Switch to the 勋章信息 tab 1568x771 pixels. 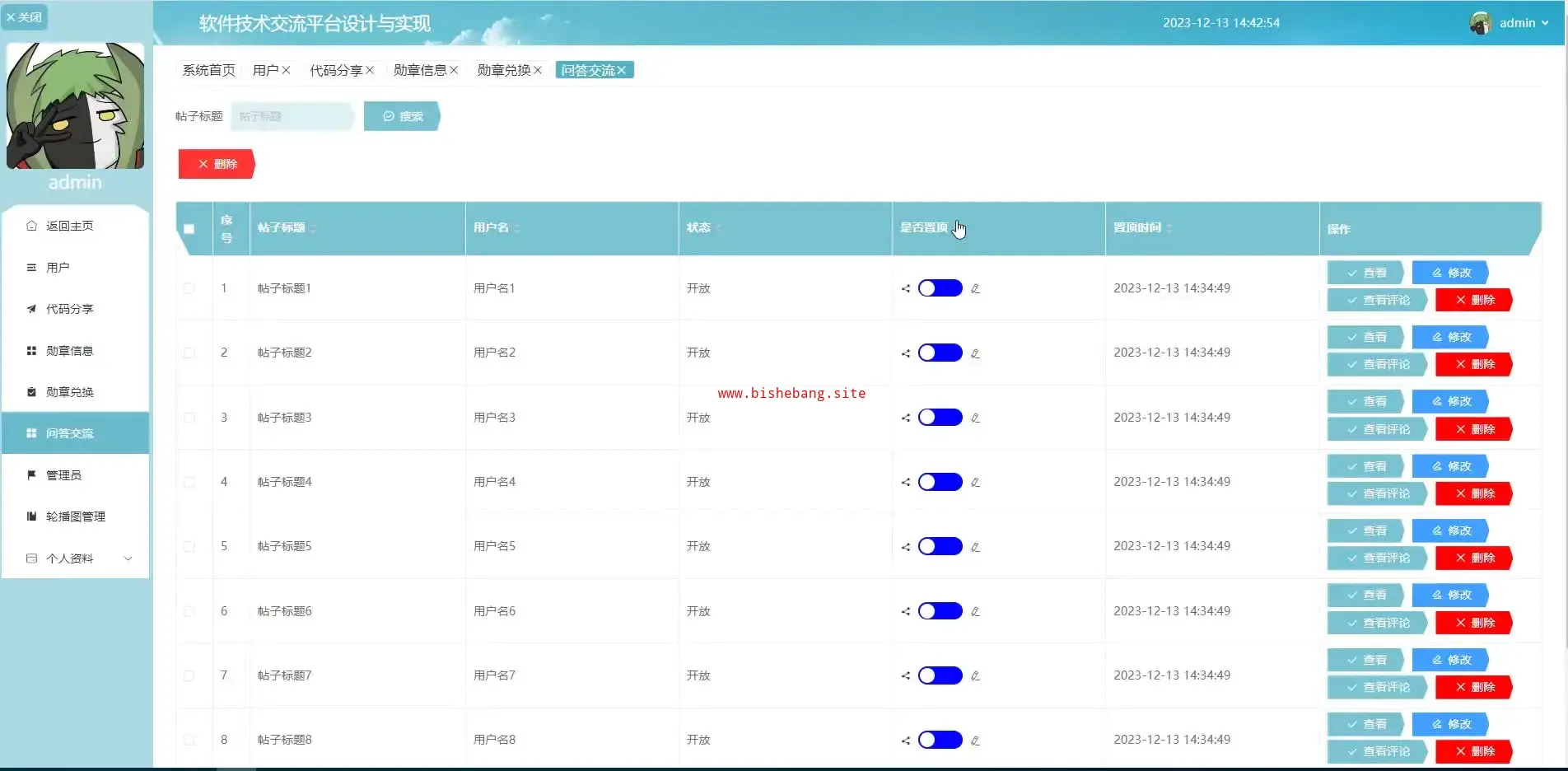[x=419, y=70]
